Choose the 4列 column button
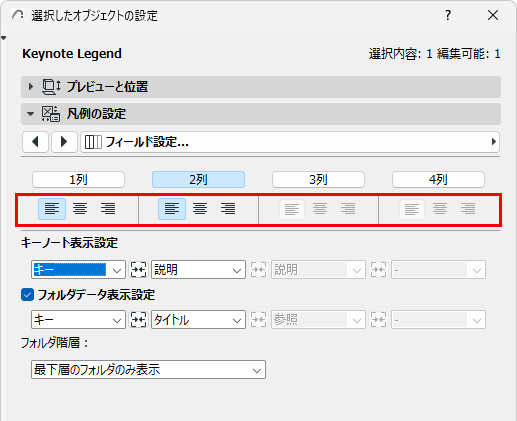 tap(438, 180)
